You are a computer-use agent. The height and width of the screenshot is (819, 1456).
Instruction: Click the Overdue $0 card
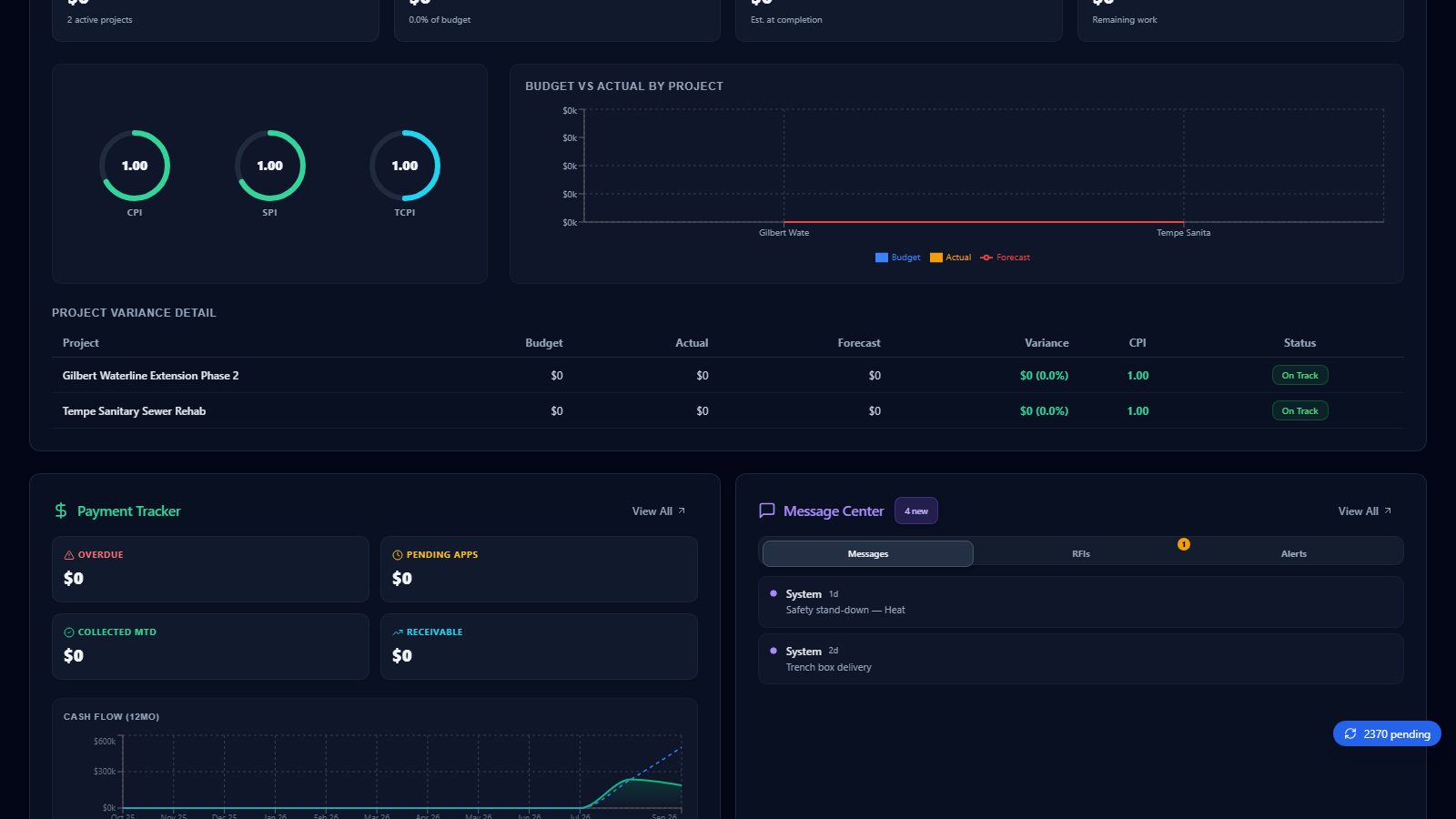[211, 569]
